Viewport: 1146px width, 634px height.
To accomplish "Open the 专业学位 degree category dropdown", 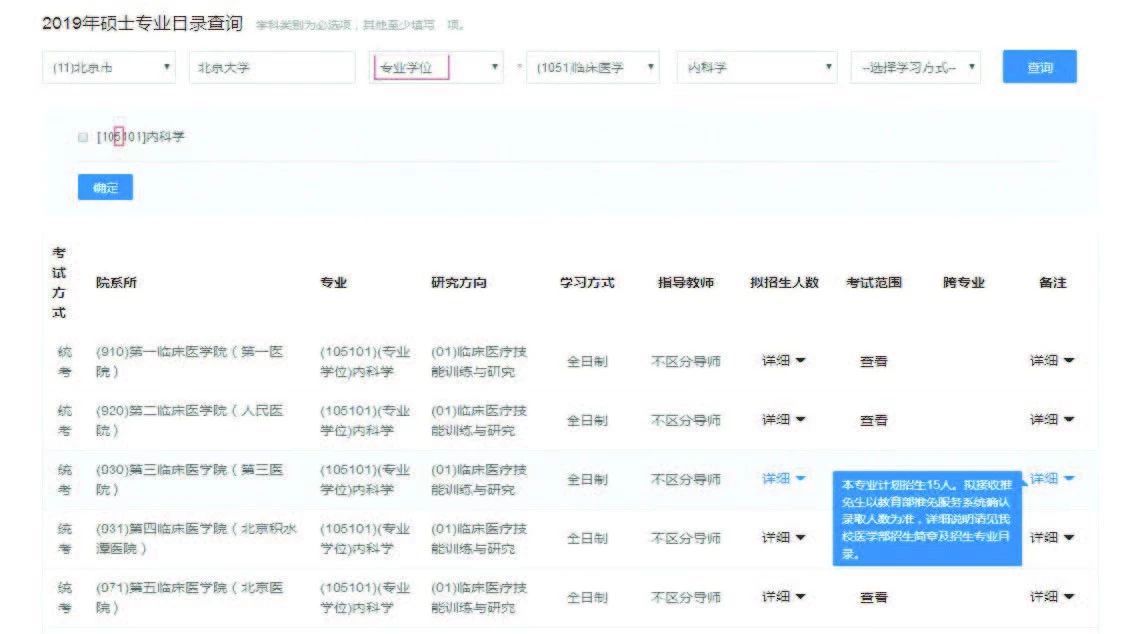I will click(437, 66).
